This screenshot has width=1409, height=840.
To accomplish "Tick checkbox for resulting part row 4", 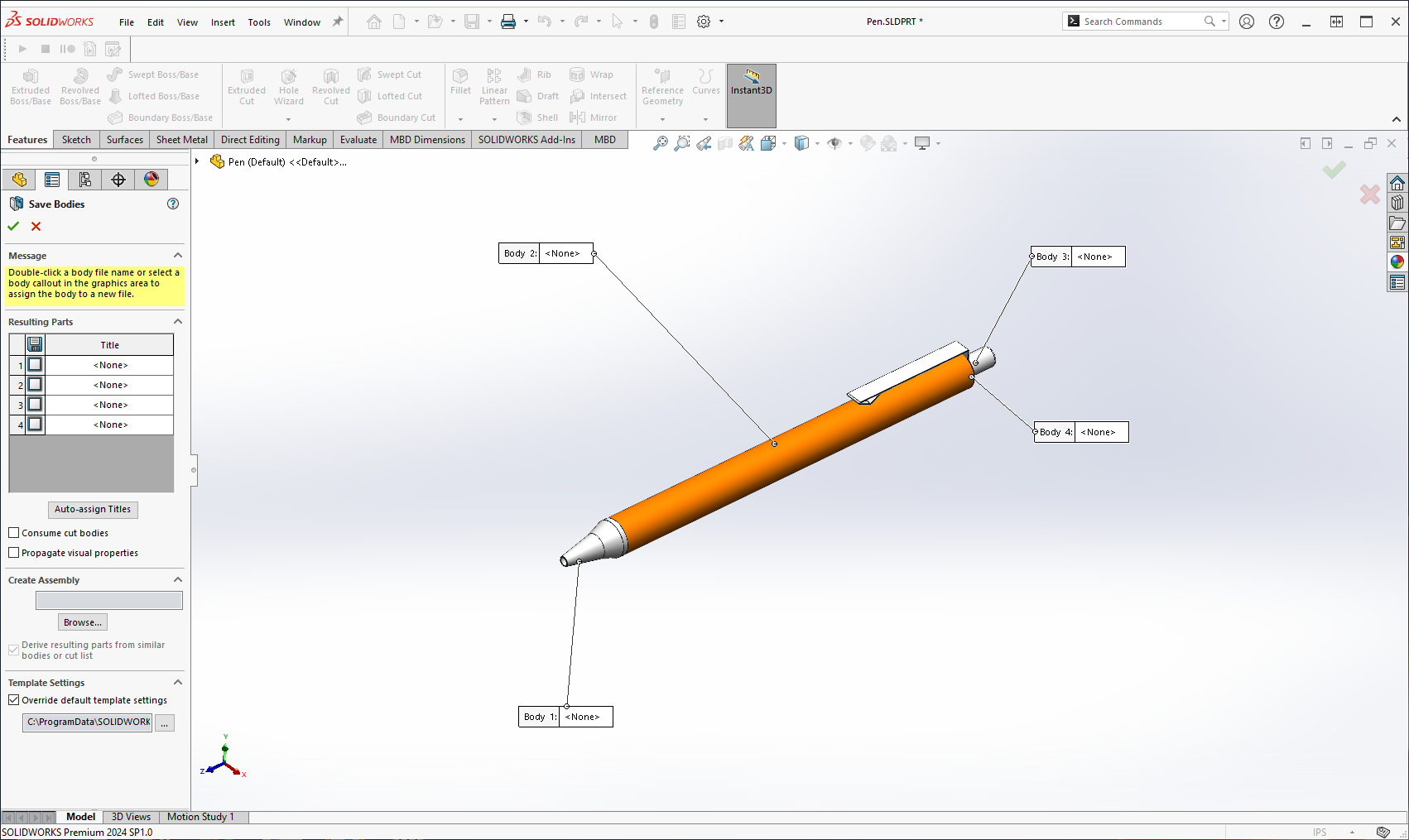I will (x=35, y=425).
